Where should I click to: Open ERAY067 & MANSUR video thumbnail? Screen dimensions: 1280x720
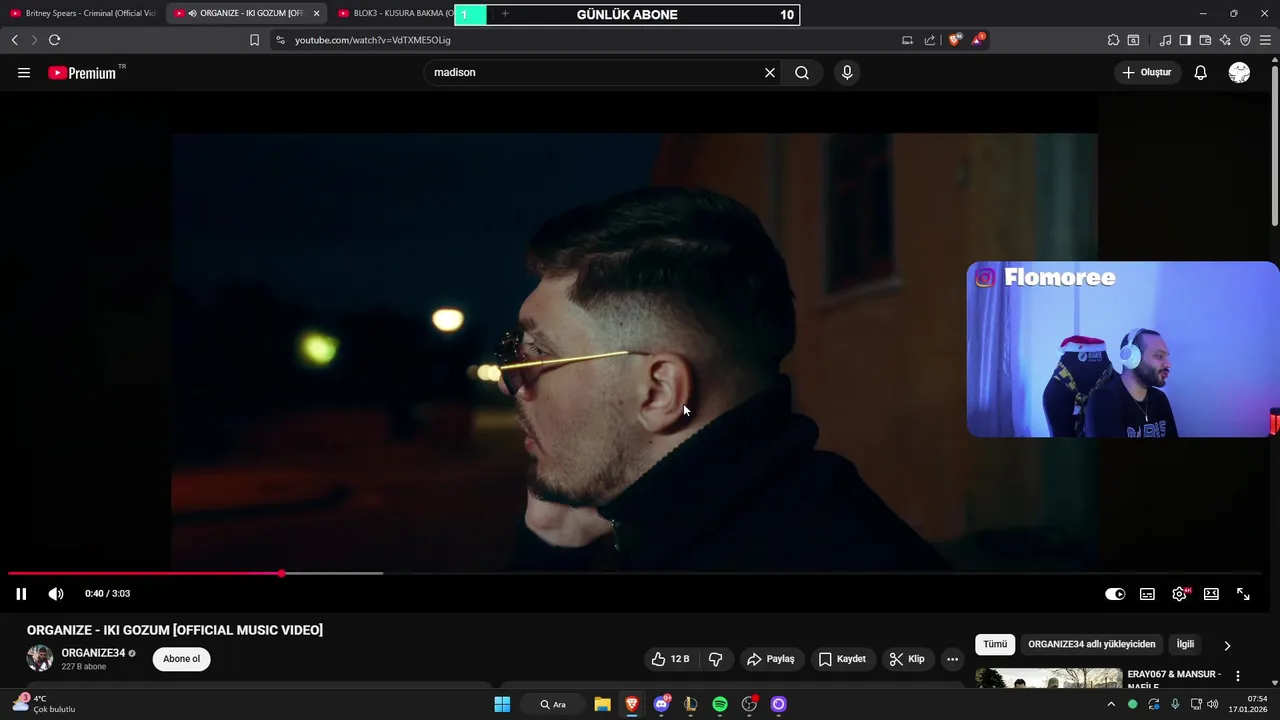point(1049,679)
